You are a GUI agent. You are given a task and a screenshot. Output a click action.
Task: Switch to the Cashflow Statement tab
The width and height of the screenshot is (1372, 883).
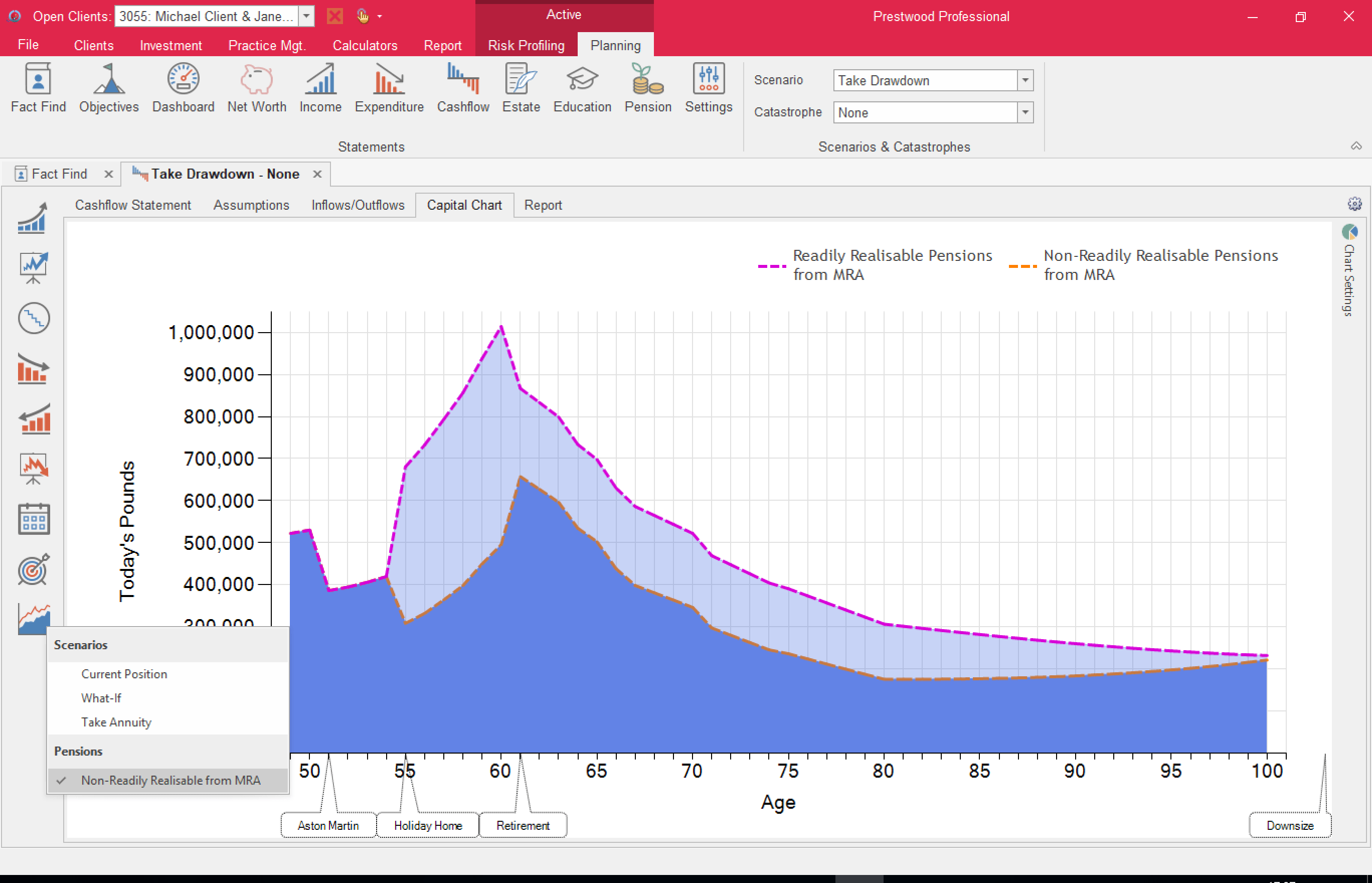133,205
